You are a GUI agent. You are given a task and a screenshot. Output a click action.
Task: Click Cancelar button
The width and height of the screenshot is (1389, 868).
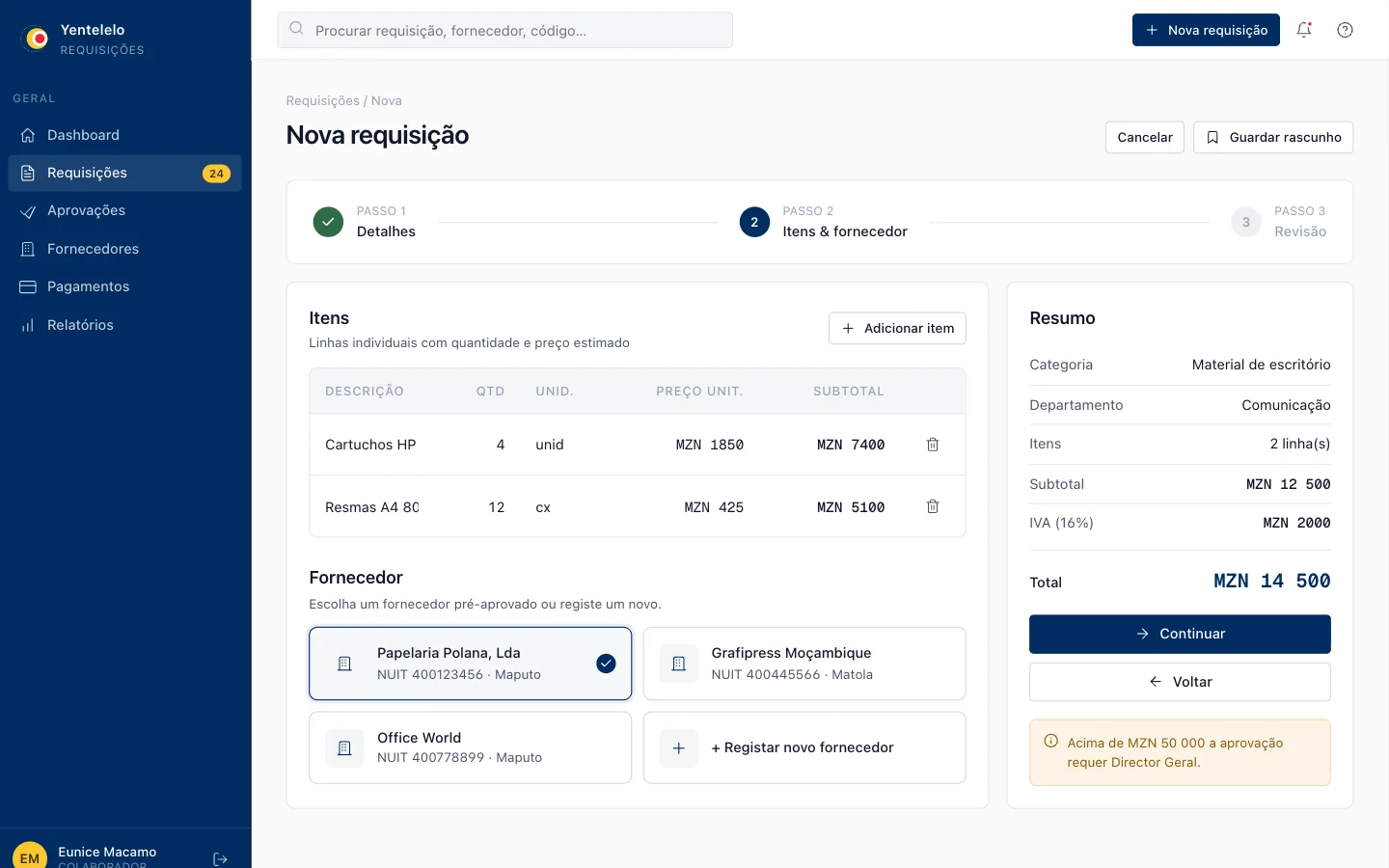coord(1145,137)
